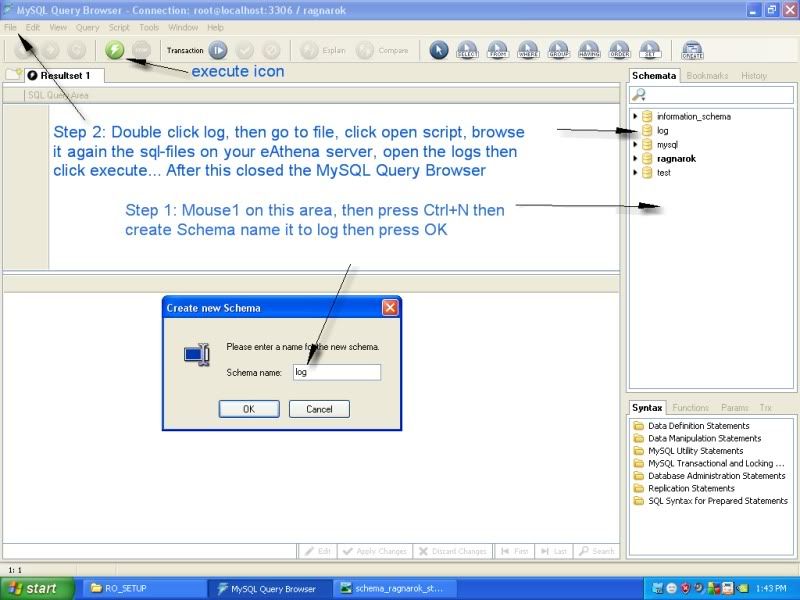Click the green Execute query icon
Image resolution: width=800 pixels, height=600 pixels.
pyautogui.click(x=115, y=50)
